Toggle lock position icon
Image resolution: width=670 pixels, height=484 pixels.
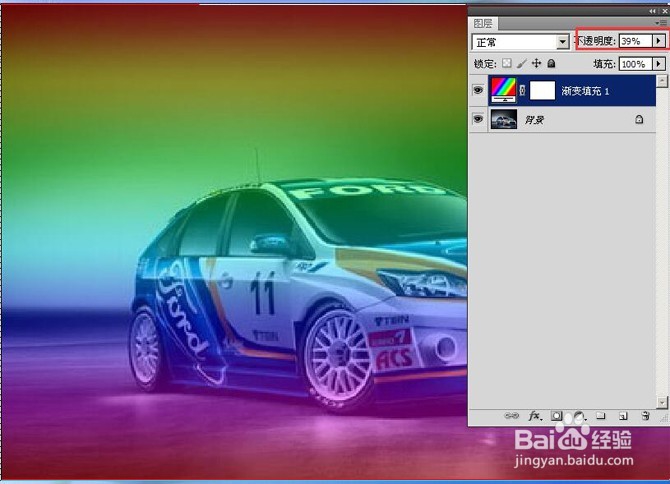coord(537,64)
